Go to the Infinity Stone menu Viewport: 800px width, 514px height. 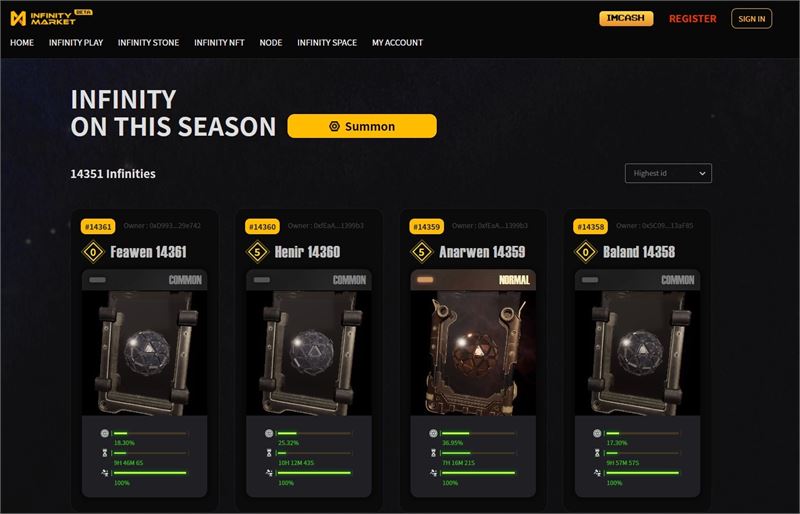[x=148, y=43]
